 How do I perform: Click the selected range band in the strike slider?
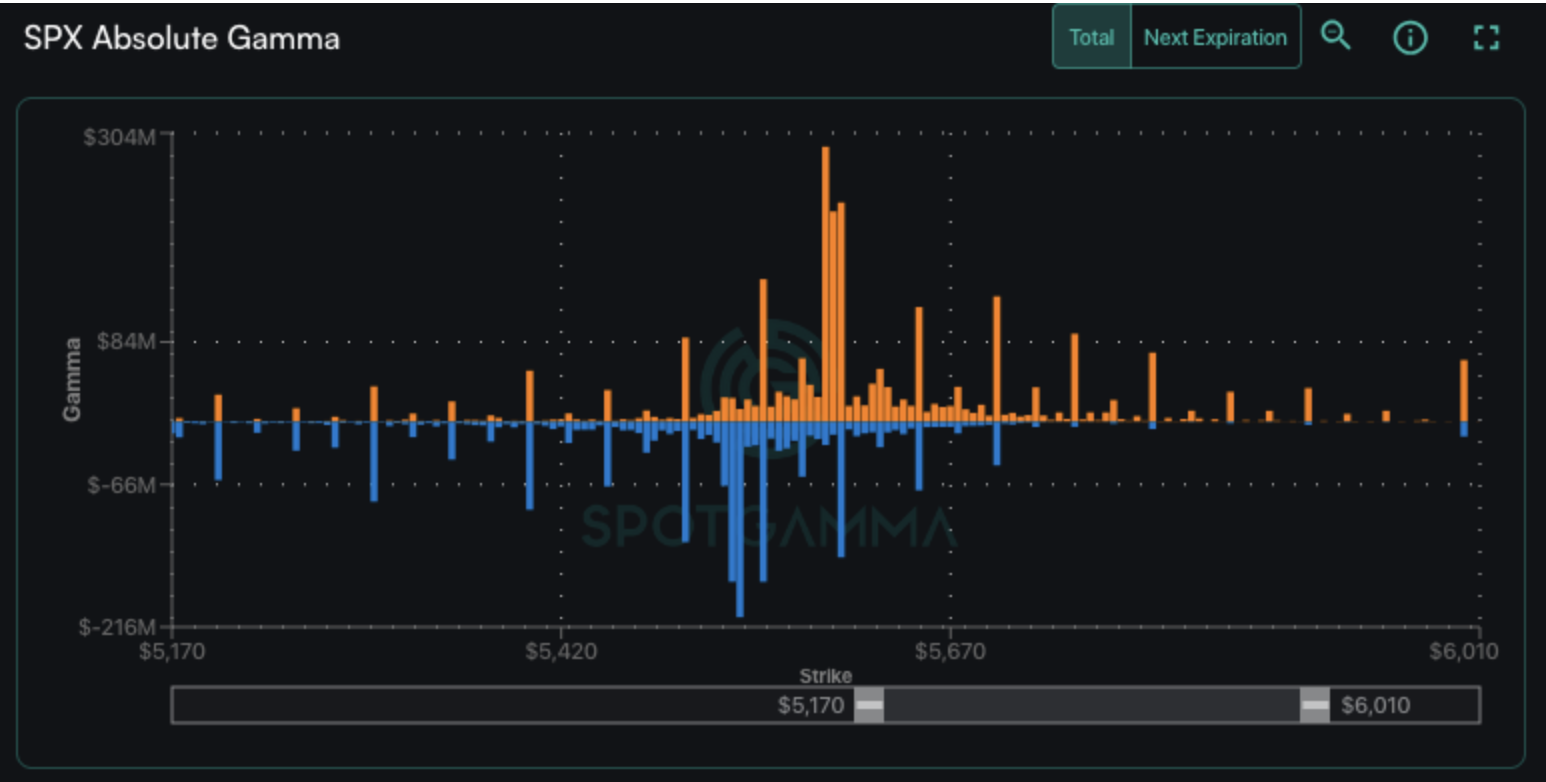pyautogui.click(x=1092, y=705)
